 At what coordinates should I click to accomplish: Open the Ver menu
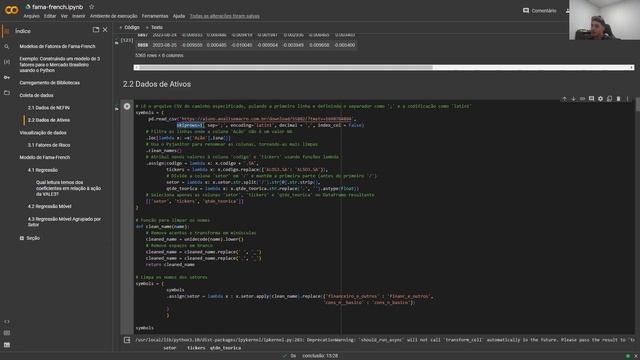64,16
